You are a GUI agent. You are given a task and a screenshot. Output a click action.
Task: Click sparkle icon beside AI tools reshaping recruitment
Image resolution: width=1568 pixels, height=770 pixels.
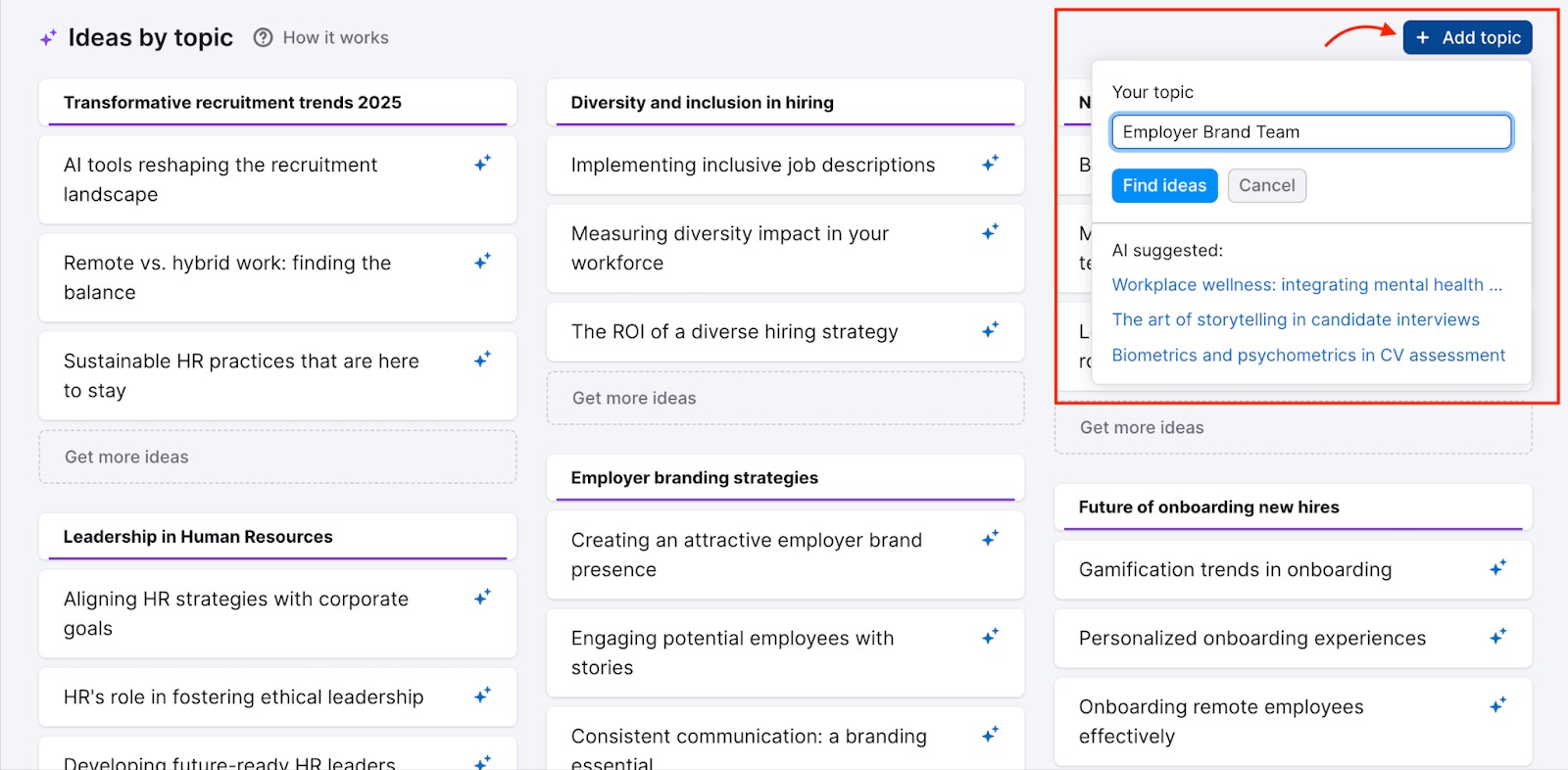[x=482, y=164]
